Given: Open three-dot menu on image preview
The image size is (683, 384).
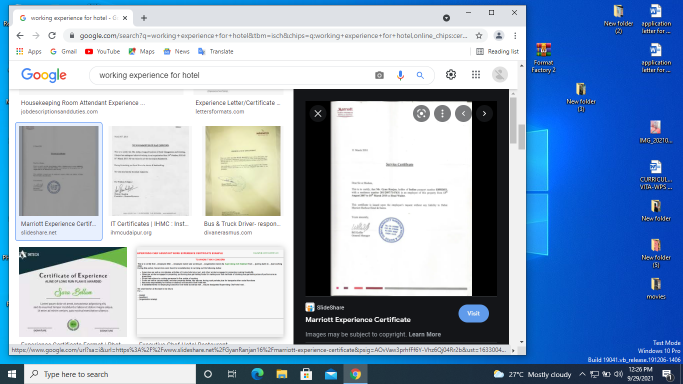Looking at the screenshot, I should (x=442, y=114).
